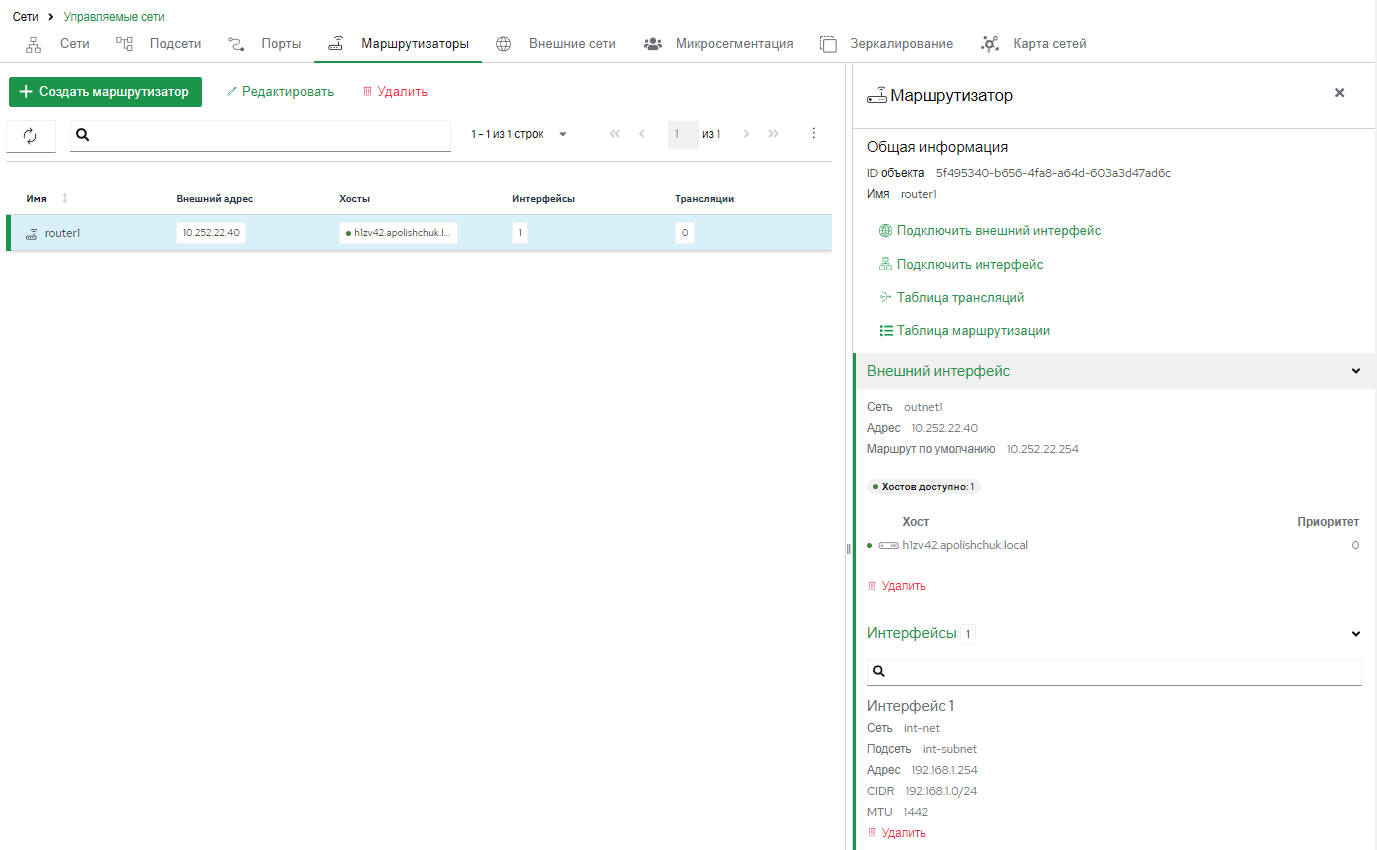This screenshot has height=850, width=1377.
Task: Click Создать маршрутизатор button
Action: (x=105, y=92)
